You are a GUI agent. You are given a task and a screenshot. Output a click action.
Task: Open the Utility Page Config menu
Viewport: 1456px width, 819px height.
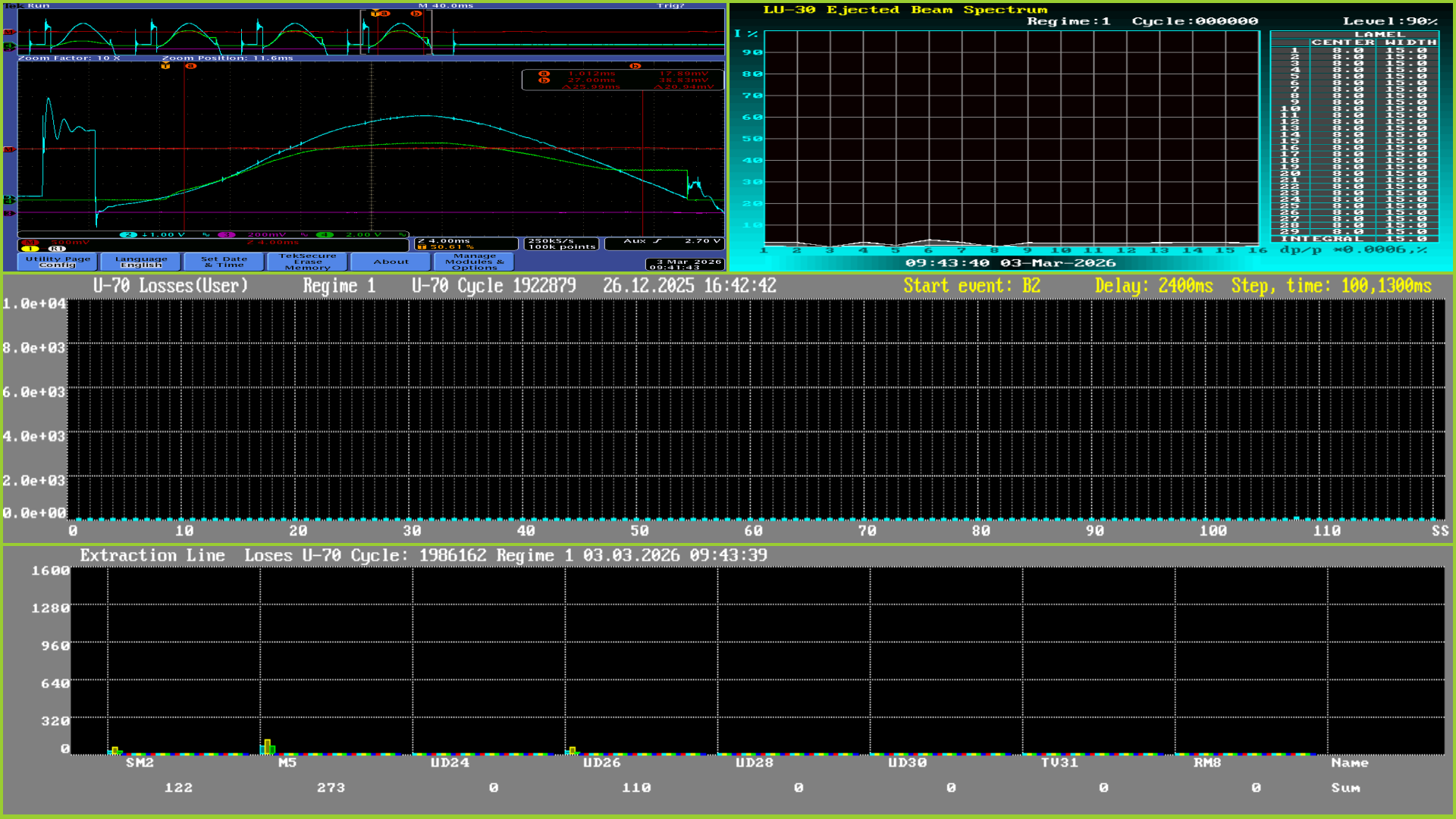coord(58,262)
